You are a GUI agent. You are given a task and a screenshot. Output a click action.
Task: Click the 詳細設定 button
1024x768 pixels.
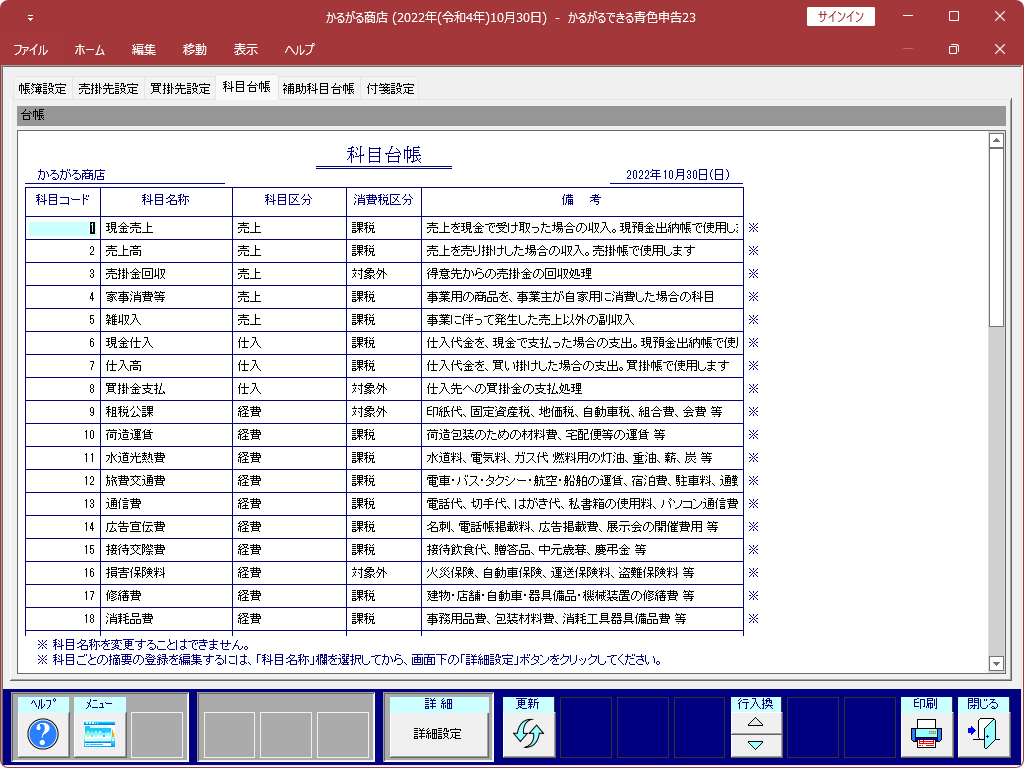click(438, 734)
